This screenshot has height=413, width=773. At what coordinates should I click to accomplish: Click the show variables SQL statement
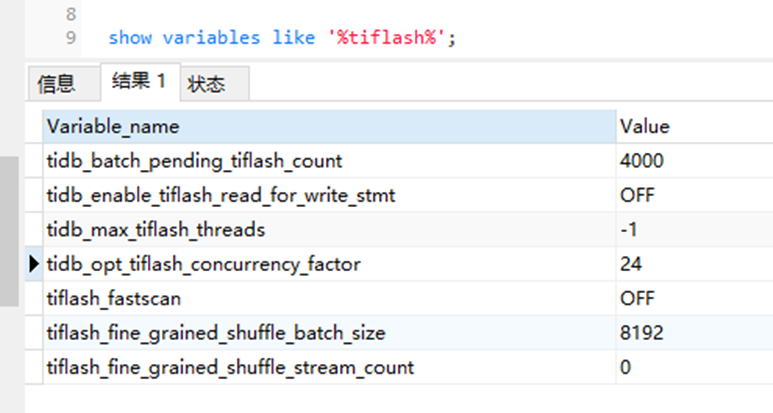283,38
